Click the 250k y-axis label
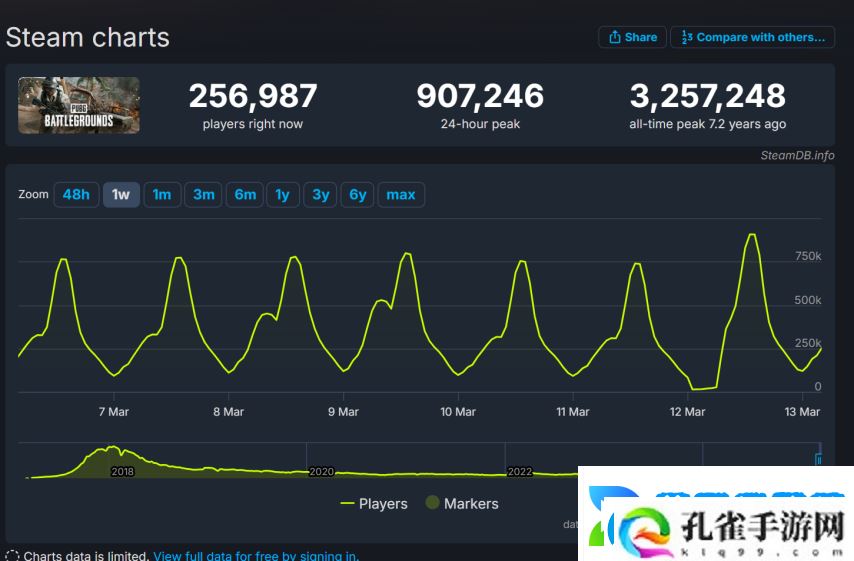This screenshot has width=854, height=561. tap(808, 343)
